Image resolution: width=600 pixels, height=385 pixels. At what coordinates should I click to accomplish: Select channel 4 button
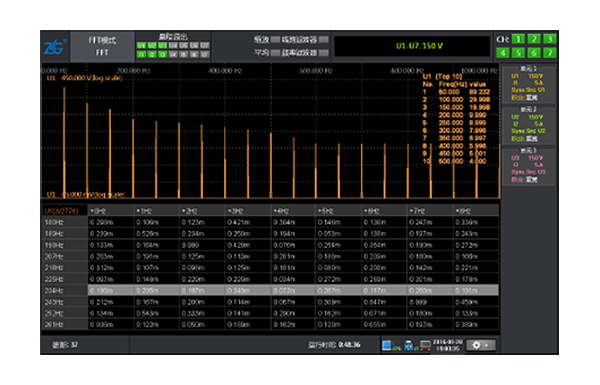[x=502, y=53]
